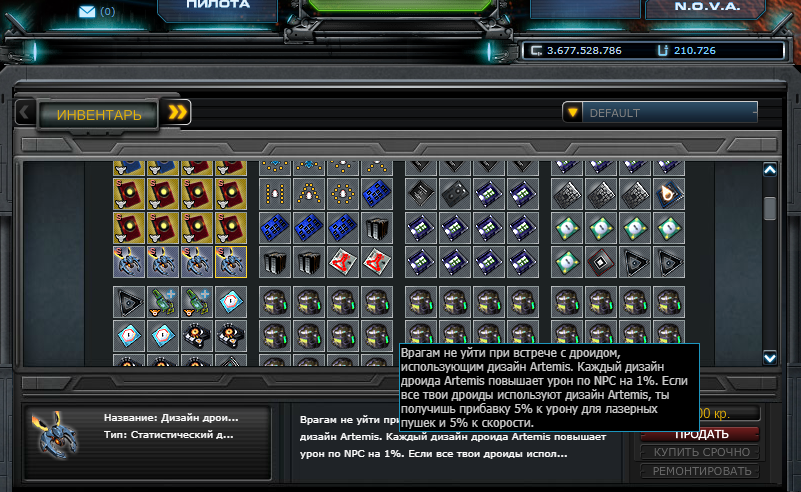Open the DEFAULT filter dropdown
801x492 pixels.
coord(660,112)
